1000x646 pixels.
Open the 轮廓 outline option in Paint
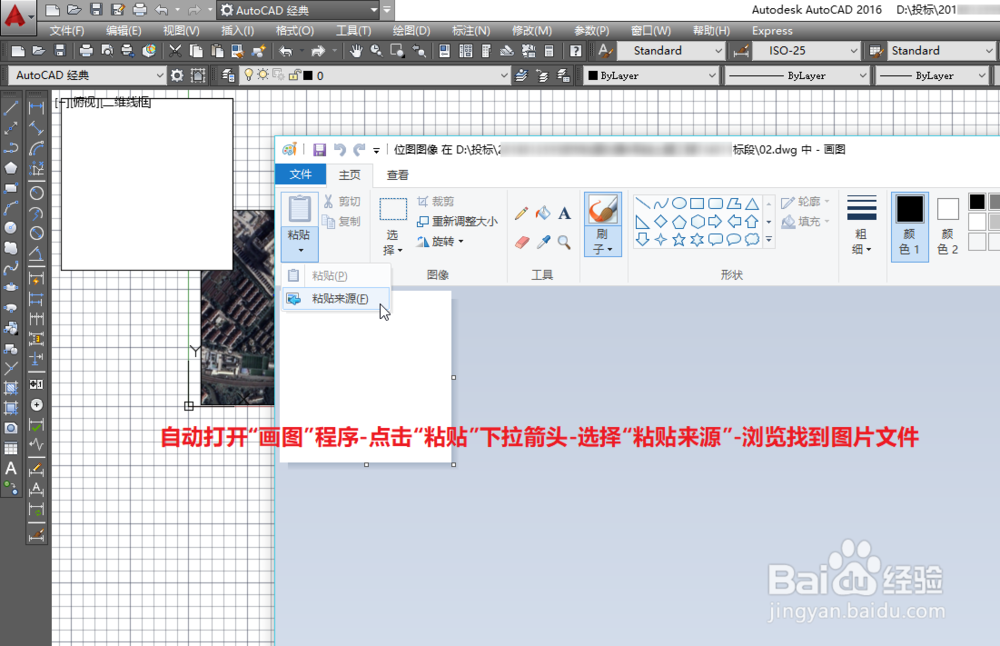pyautogui.click(x=805, y=202)
